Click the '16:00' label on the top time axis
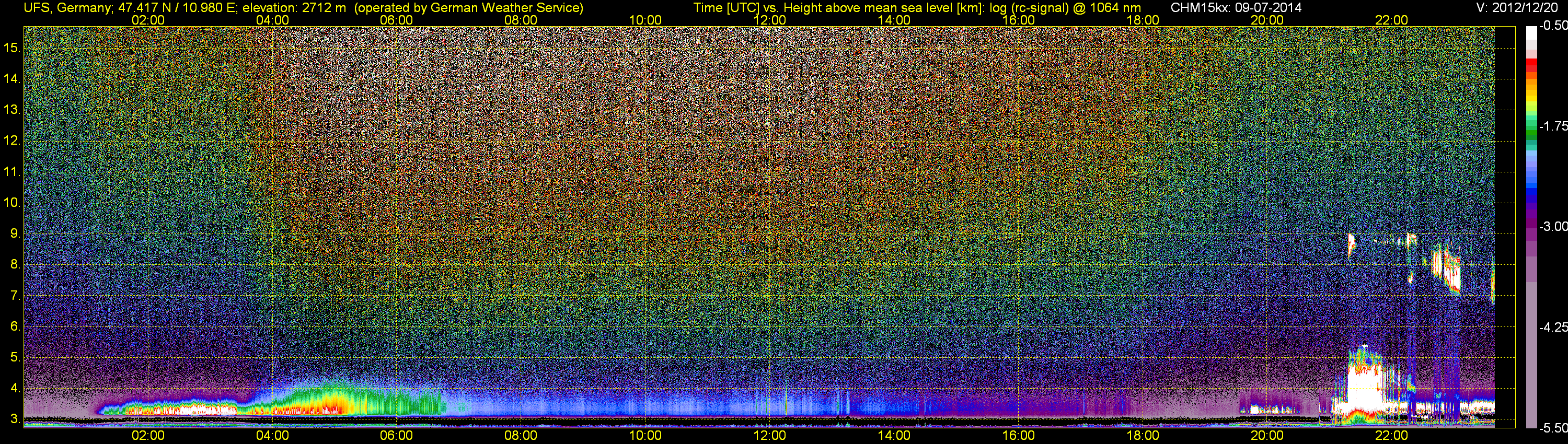 pyautogui.click(x=1018, y=20)
